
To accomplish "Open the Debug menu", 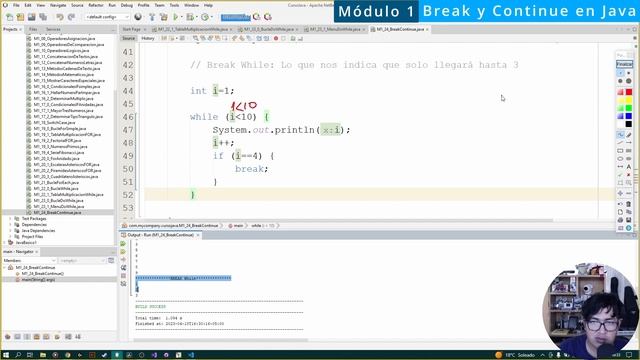I will [x=127, y=5].
